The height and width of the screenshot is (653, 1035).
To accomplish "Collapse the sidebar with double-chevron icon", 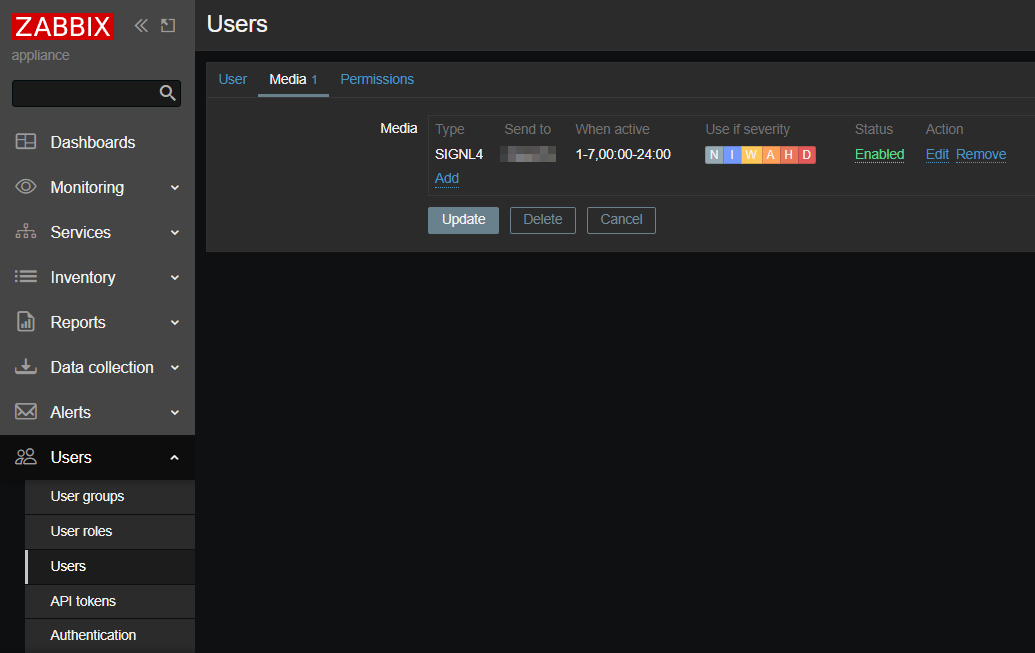I will 141,26.
